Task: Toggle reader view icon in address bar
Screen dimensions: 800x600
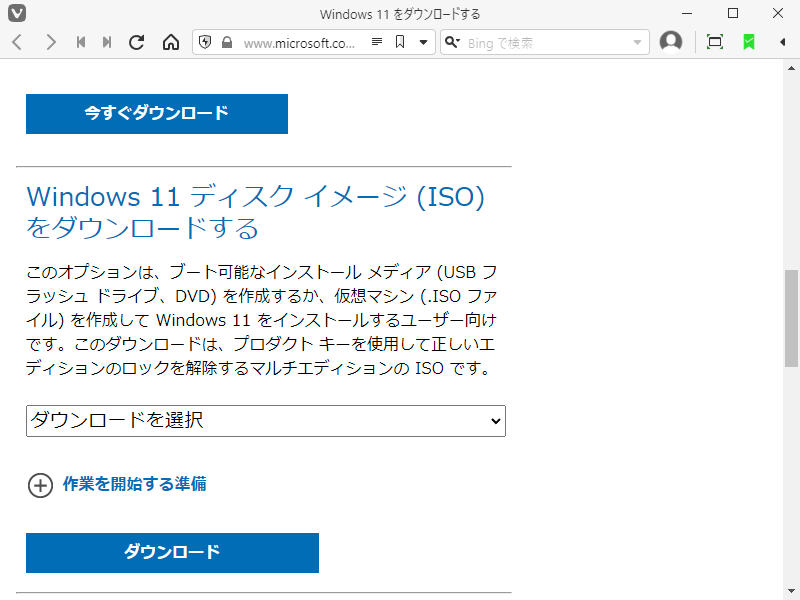Action: point(377,42)
